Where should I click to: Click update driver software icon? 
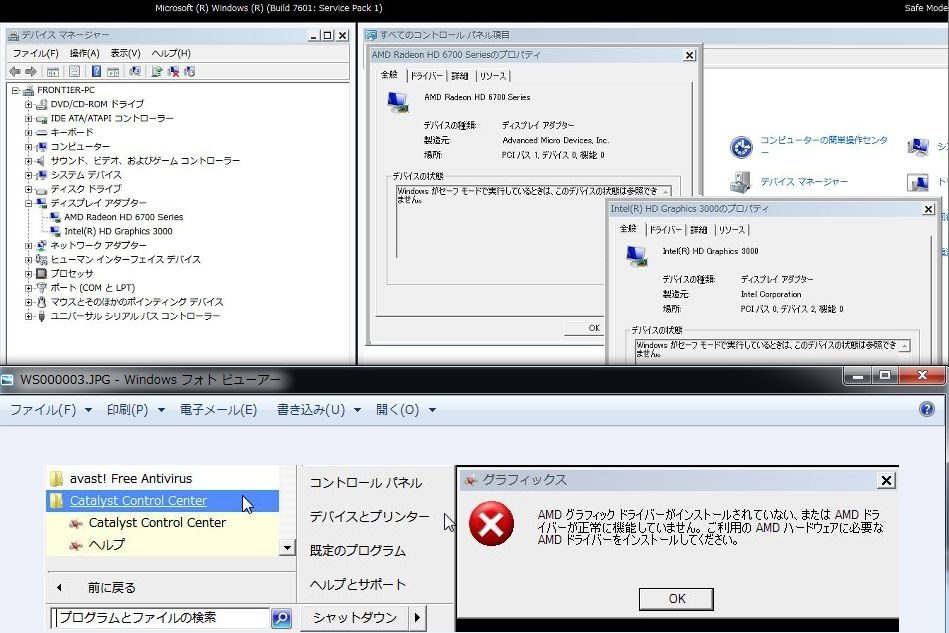157,71
